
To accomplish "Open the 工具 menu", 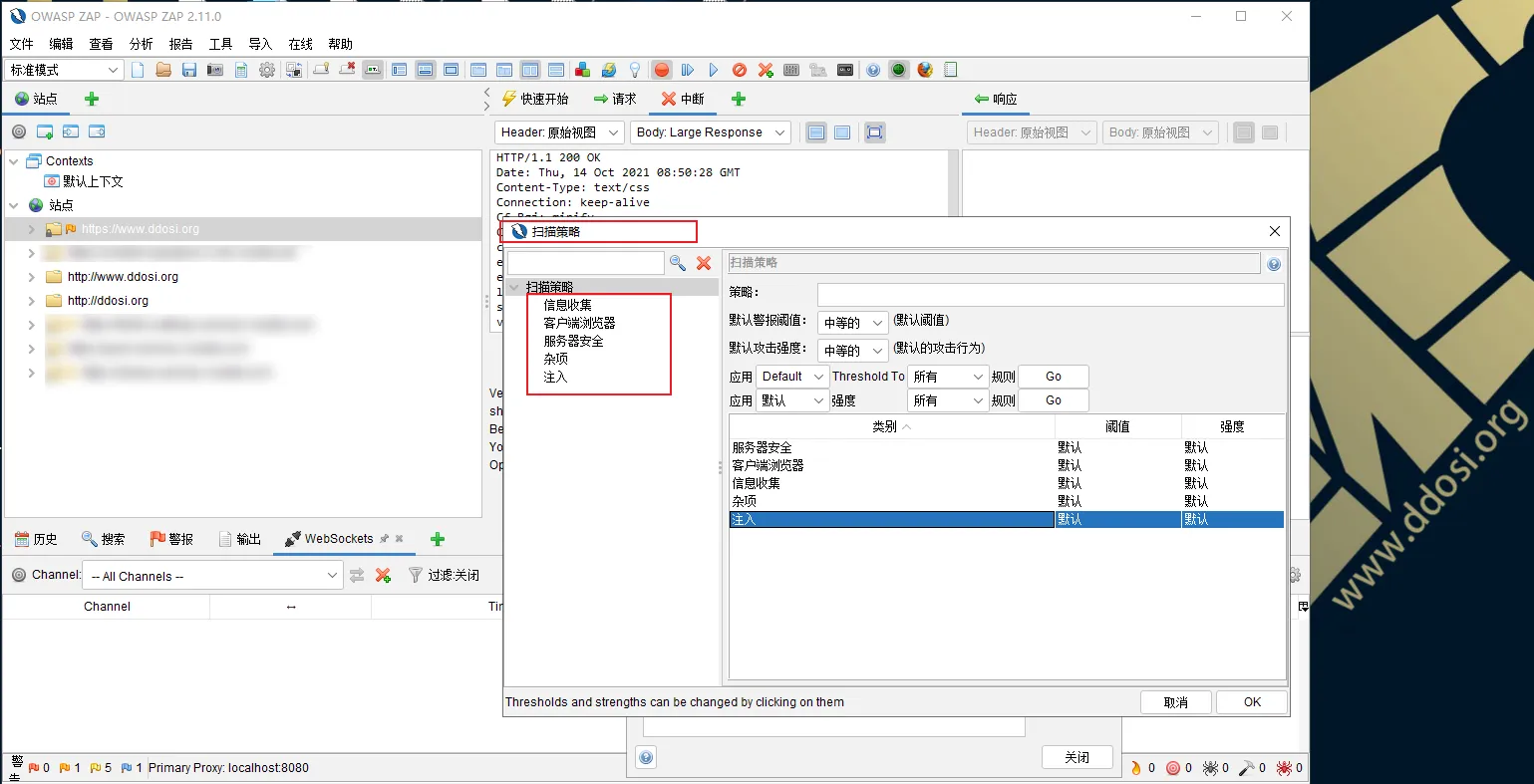I will [x=220, y=44].
